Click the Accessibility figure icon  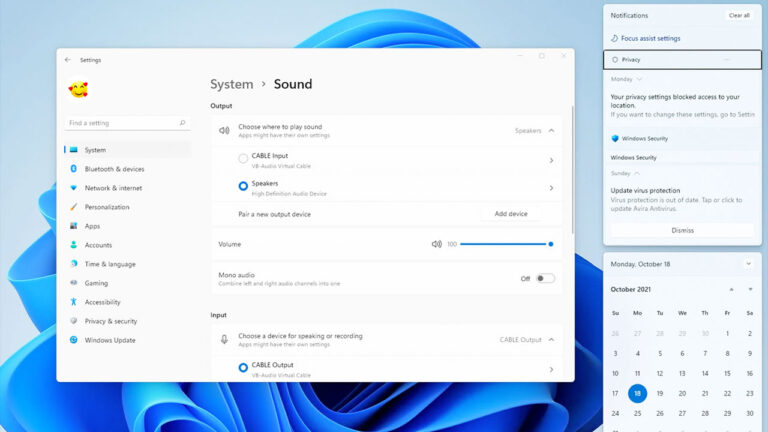73,302
